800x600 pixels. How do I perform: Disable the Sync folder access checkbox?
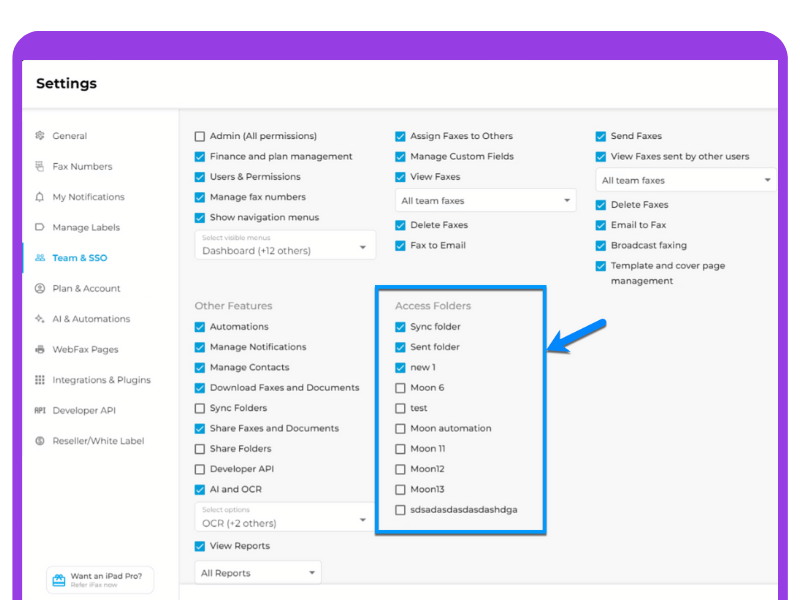(x=400, y=326)
